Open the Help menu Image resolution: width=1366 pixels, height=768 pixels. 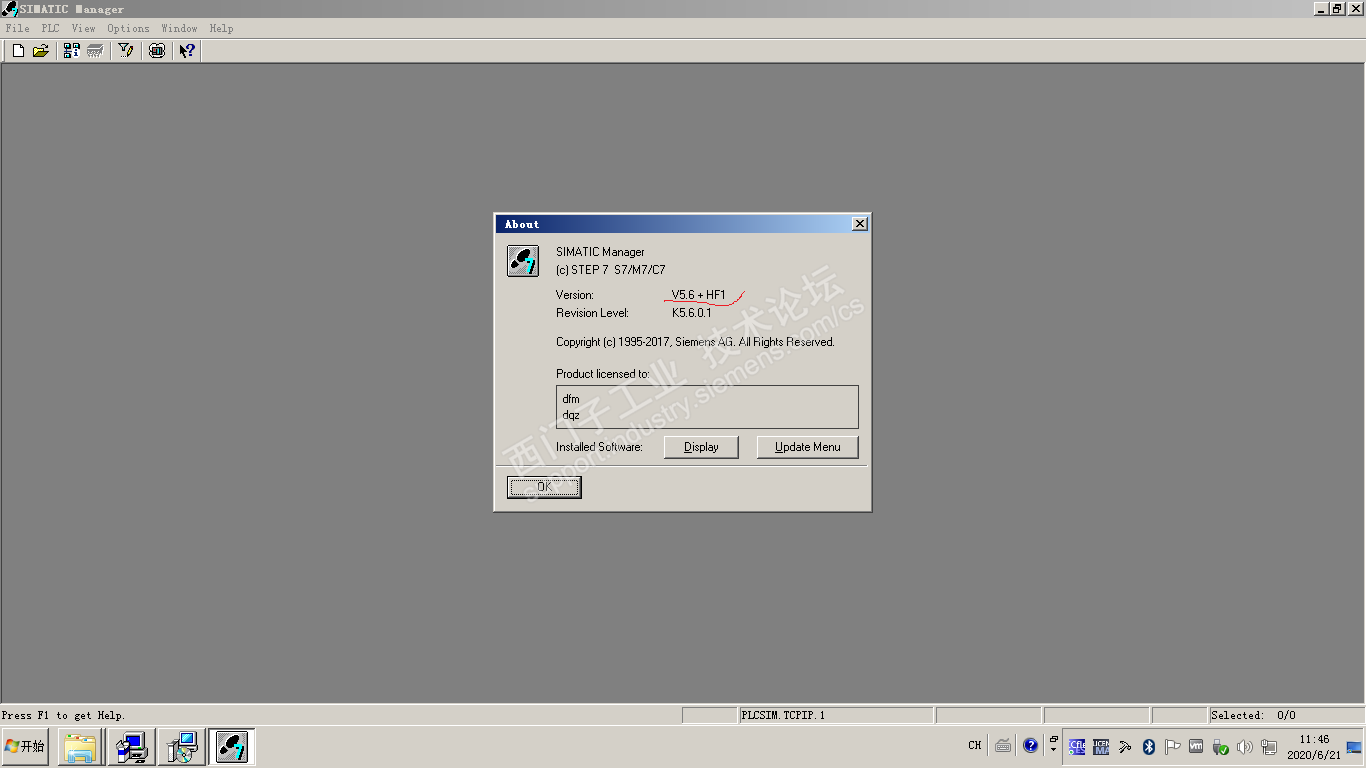click(221, 28)
